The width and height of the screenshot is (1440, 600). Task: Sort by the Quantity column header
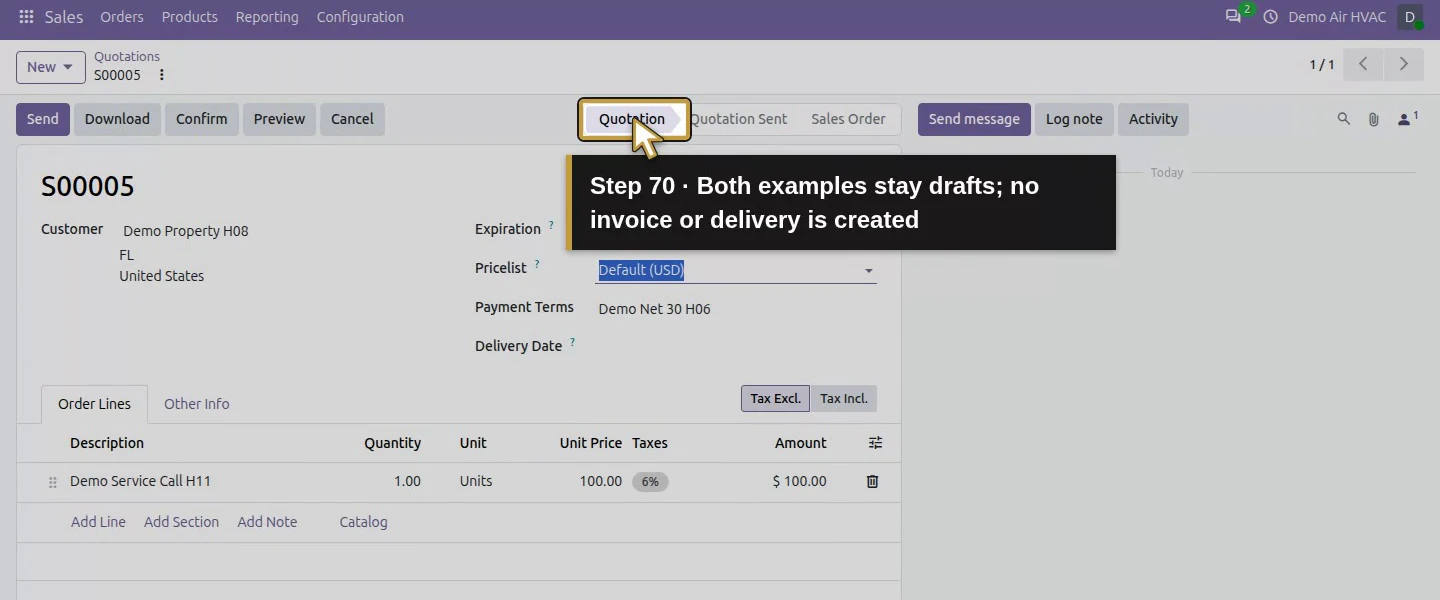(x=392, y=443)
